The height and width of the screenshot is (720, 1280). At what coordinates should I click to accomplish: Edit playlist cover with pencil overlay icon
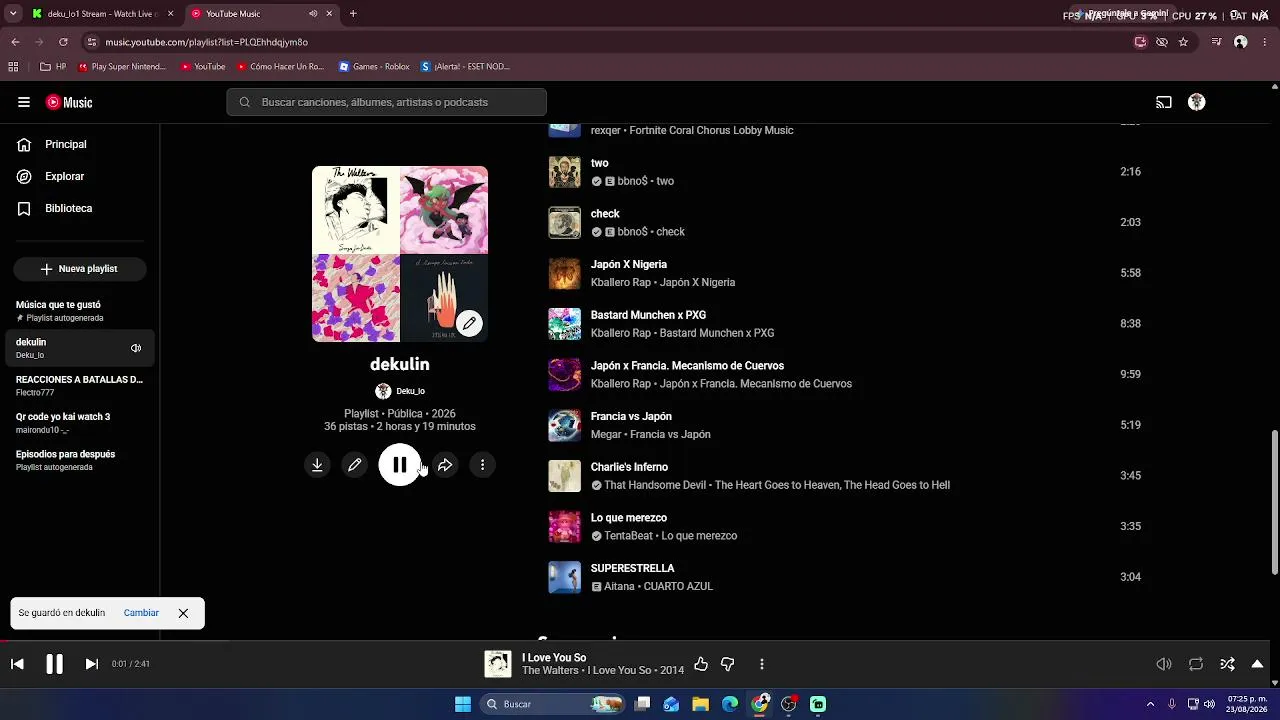point(469,323)
